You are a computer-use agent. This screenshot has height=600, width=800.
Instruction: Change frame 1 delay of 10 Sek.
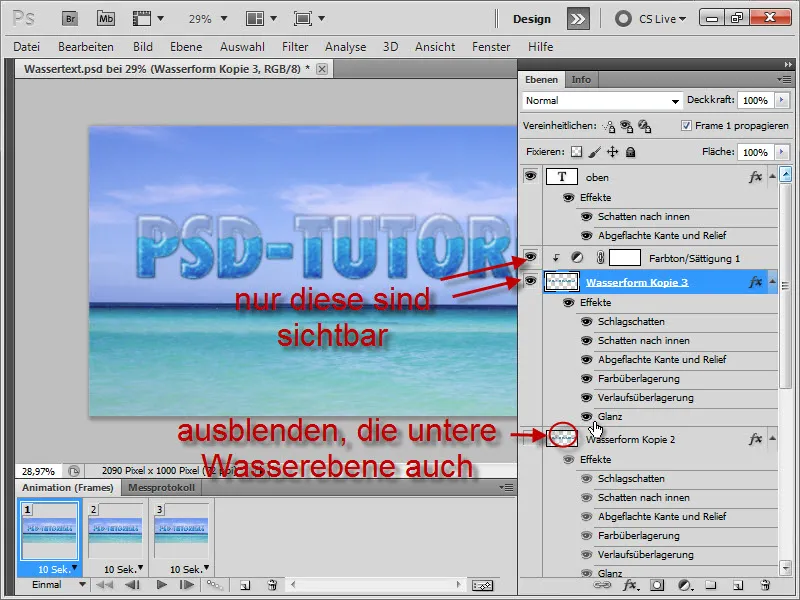click(57, 569)
